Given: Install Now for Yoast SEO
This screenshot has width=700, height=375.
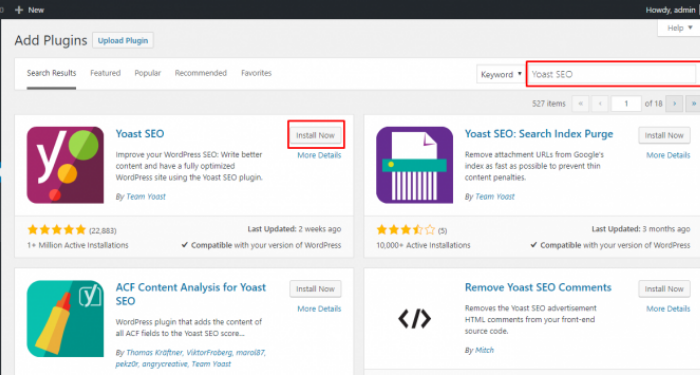Looking at the screenshot, I should tap(316, 135).
